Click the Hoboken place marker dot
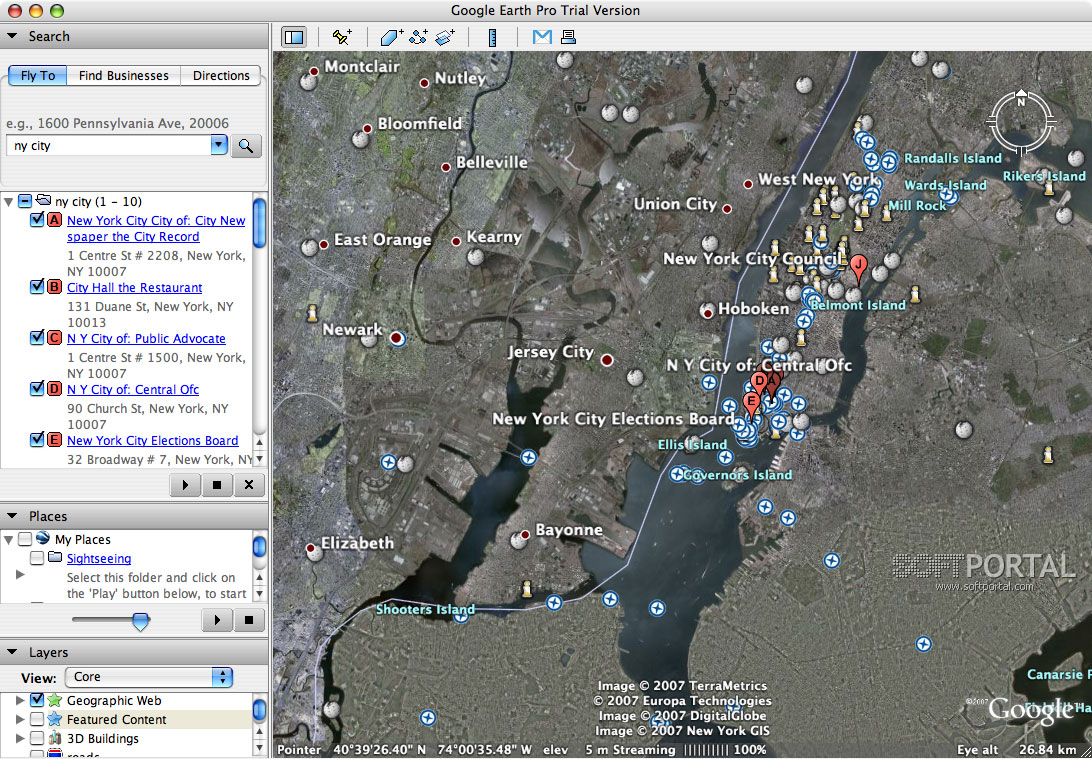Viewport: 1092px width, 759px height. [x=708, y=313]
